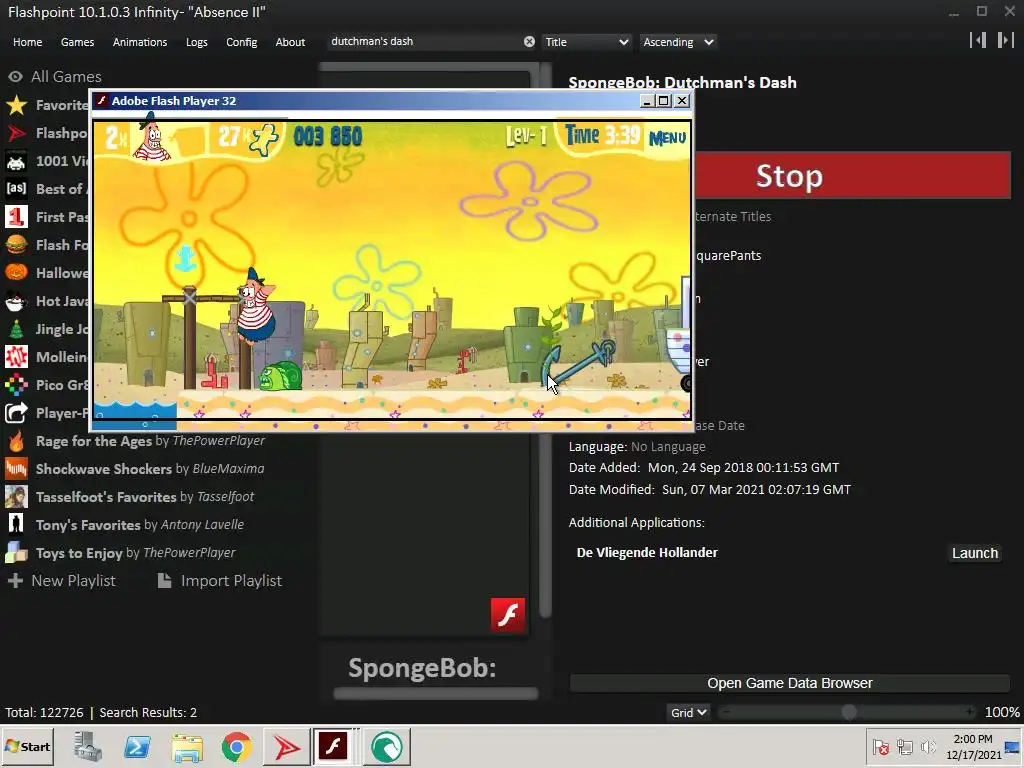Toggle the All Games eye icon
Screen dimensions: 1024x768
click(15, 77)
